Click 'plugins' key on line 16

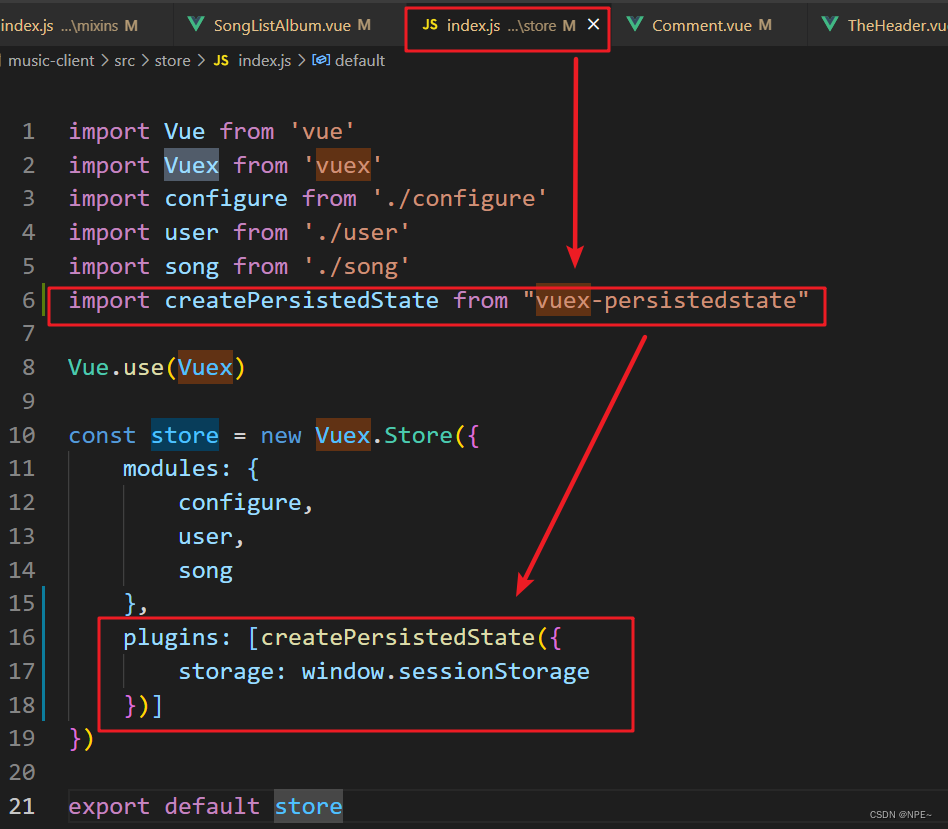tap(172, 638)
